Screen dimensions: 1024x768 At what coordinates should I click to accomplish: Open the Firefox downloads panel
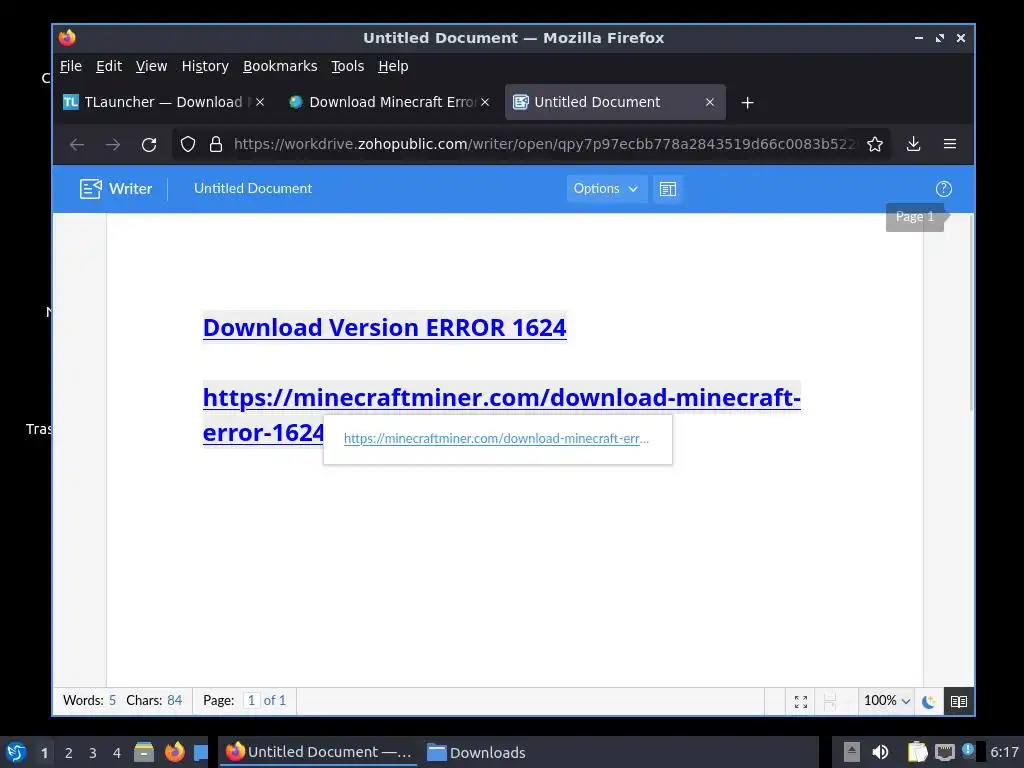[x=914, y=144]
